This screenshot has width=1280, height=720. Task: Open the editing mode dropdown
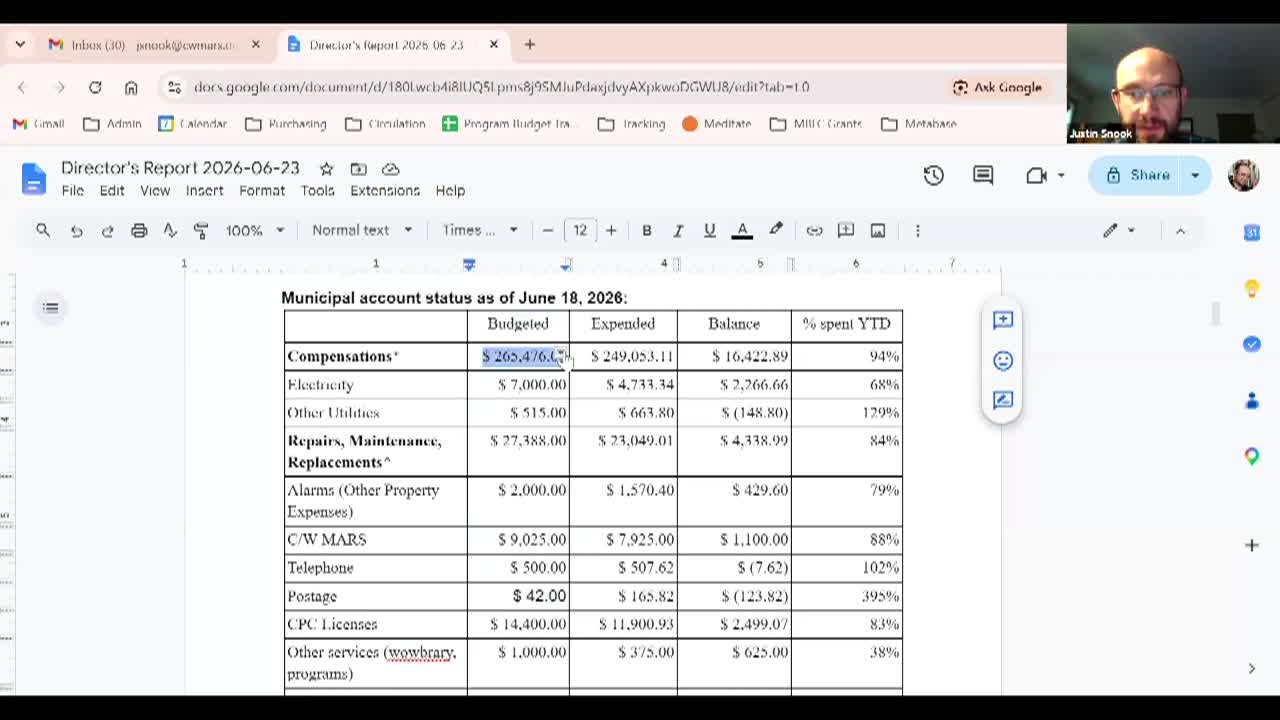(1119, 230)
